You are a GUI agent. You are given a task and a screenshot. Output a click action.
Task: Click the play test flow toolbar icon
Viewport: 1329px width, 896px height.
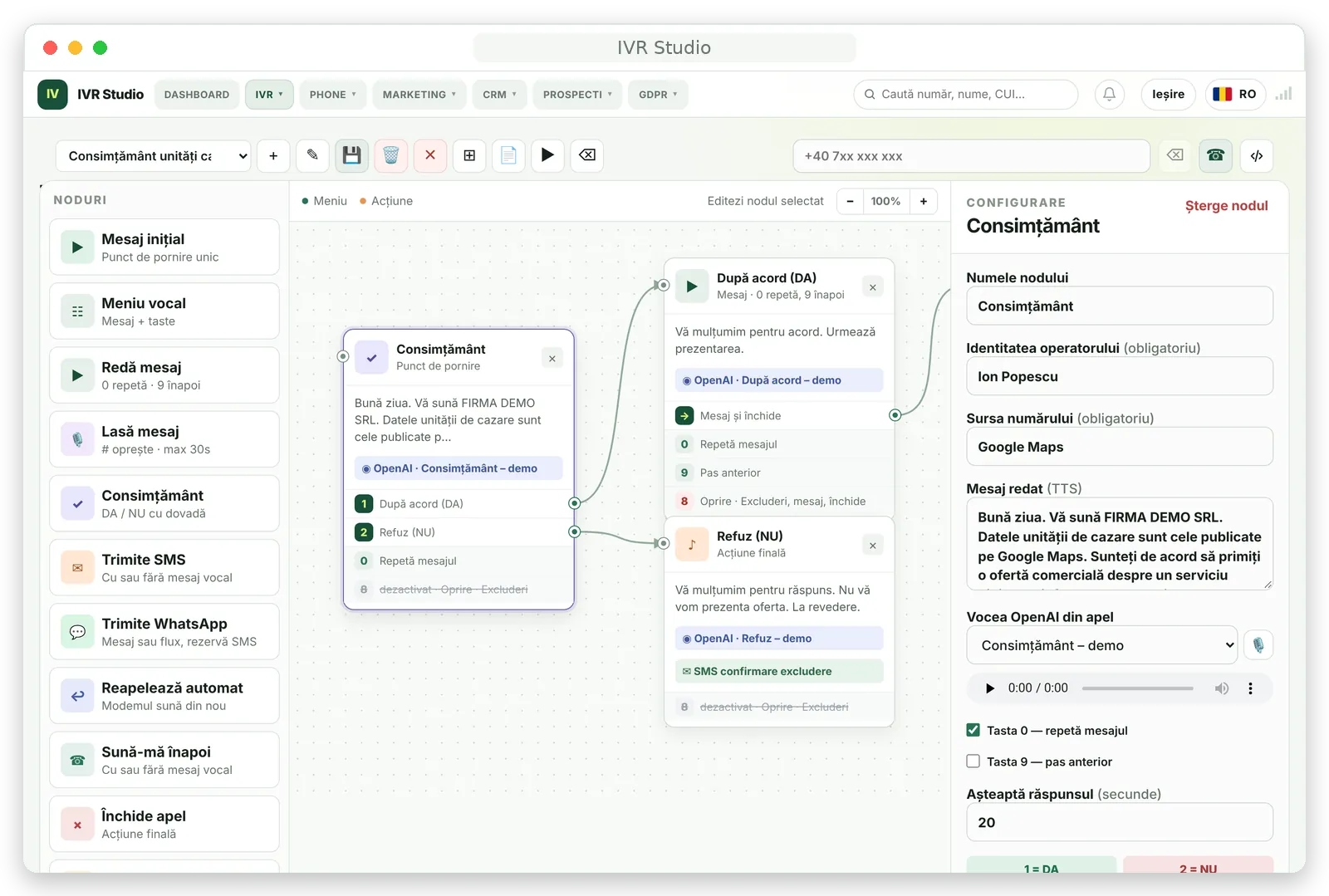[x=547, y=155]
